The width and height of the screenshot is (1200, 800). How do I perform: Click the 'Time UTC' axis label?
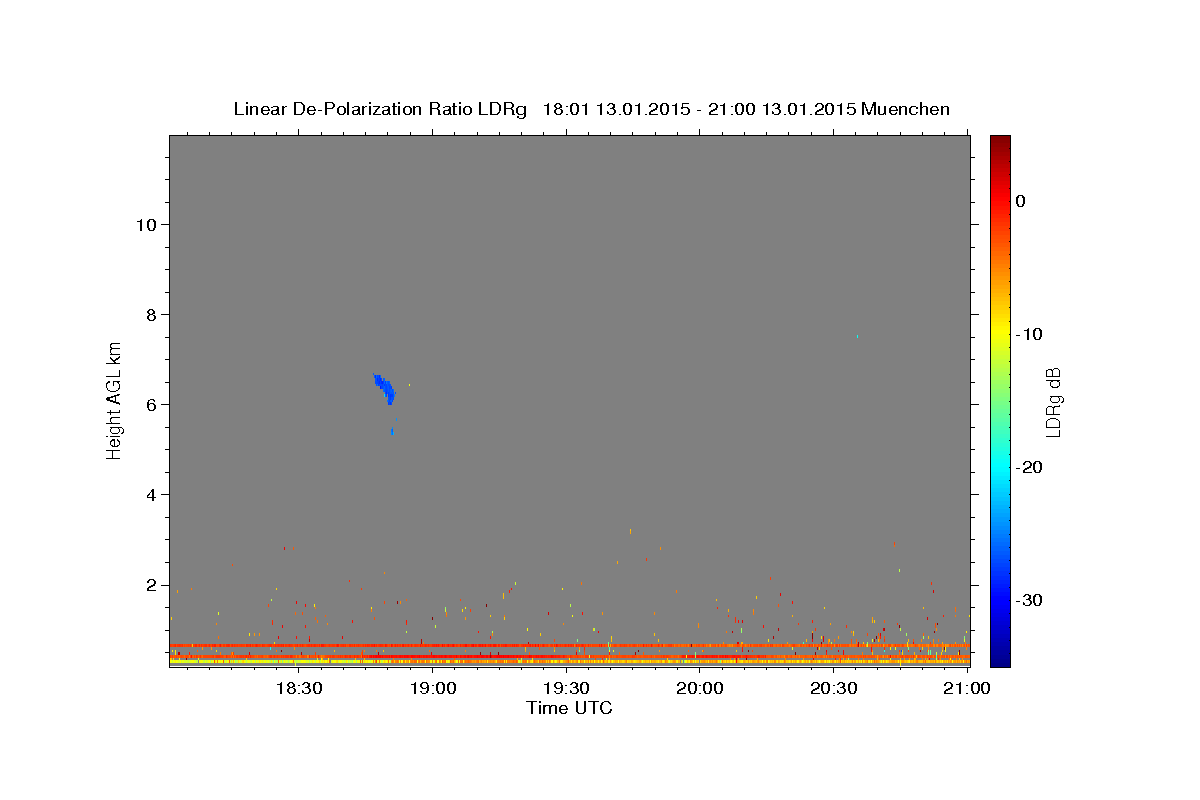click(569, 708)
